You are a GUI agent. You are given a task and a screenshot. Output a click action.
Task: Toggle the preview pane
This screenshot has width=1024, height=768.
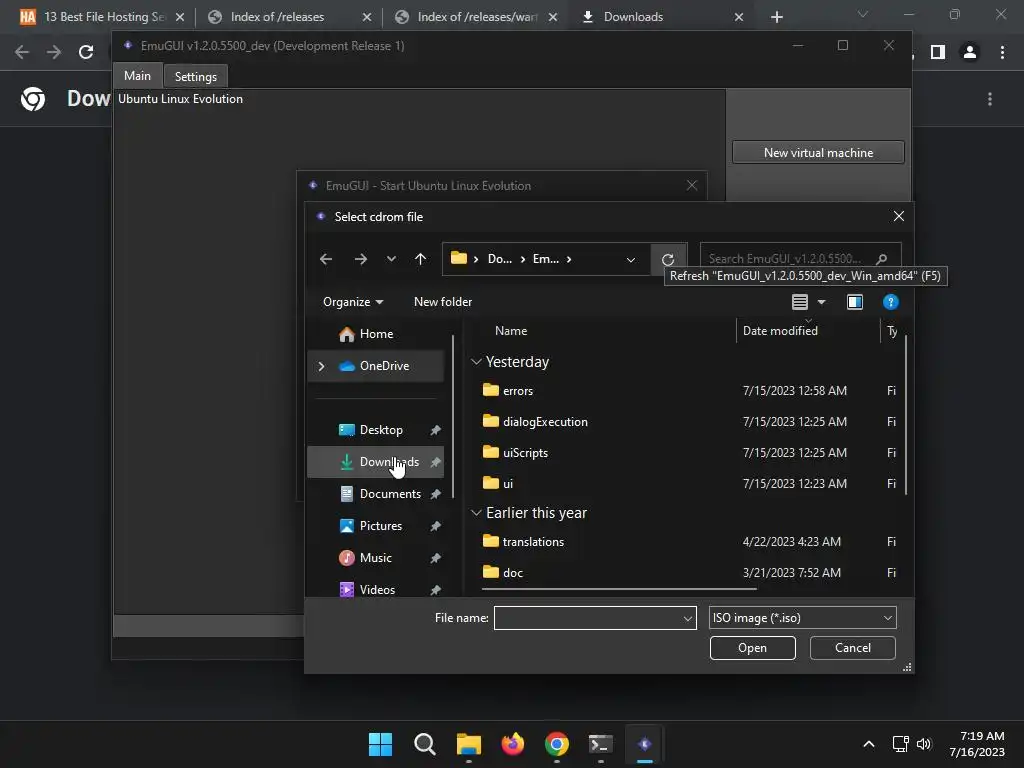tap(855, 302)
